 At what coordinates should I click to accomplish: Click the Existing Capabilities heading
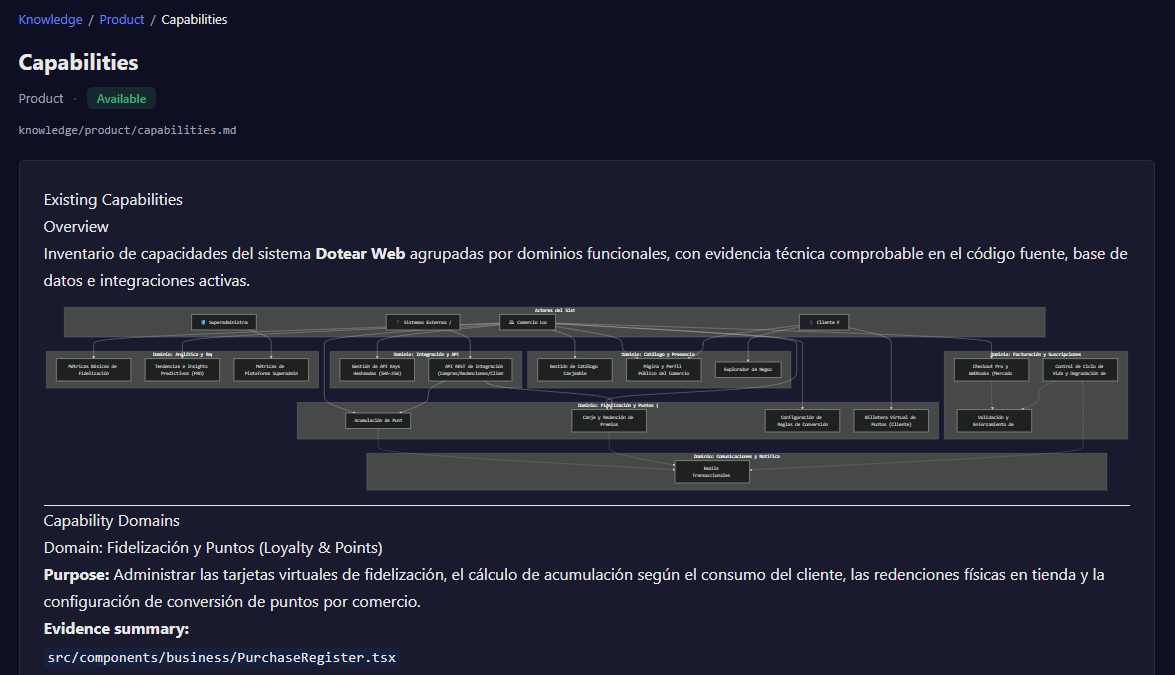pos(113,199)
